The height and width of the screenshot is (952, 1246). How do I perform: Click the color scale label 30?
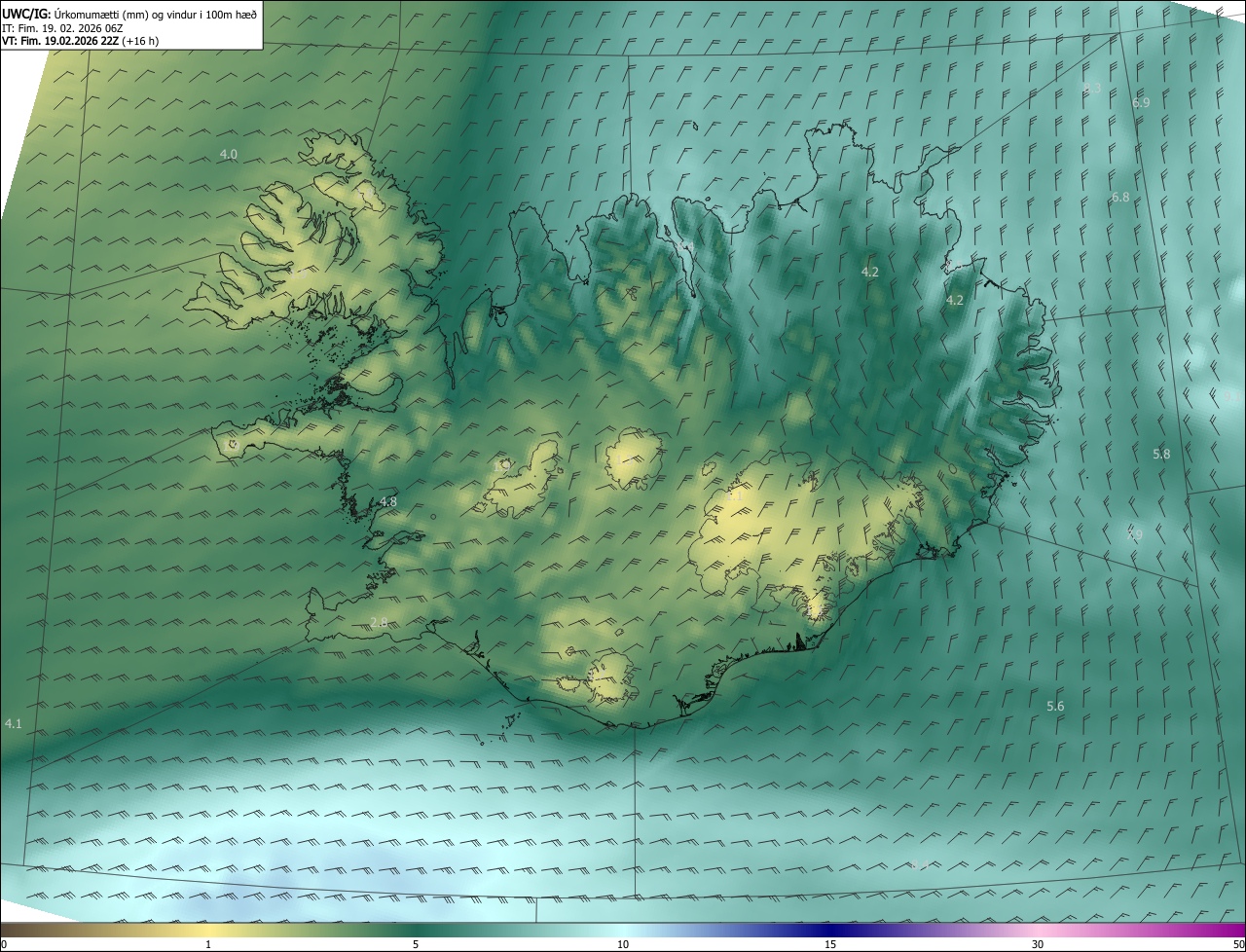tap(1038, 944)
